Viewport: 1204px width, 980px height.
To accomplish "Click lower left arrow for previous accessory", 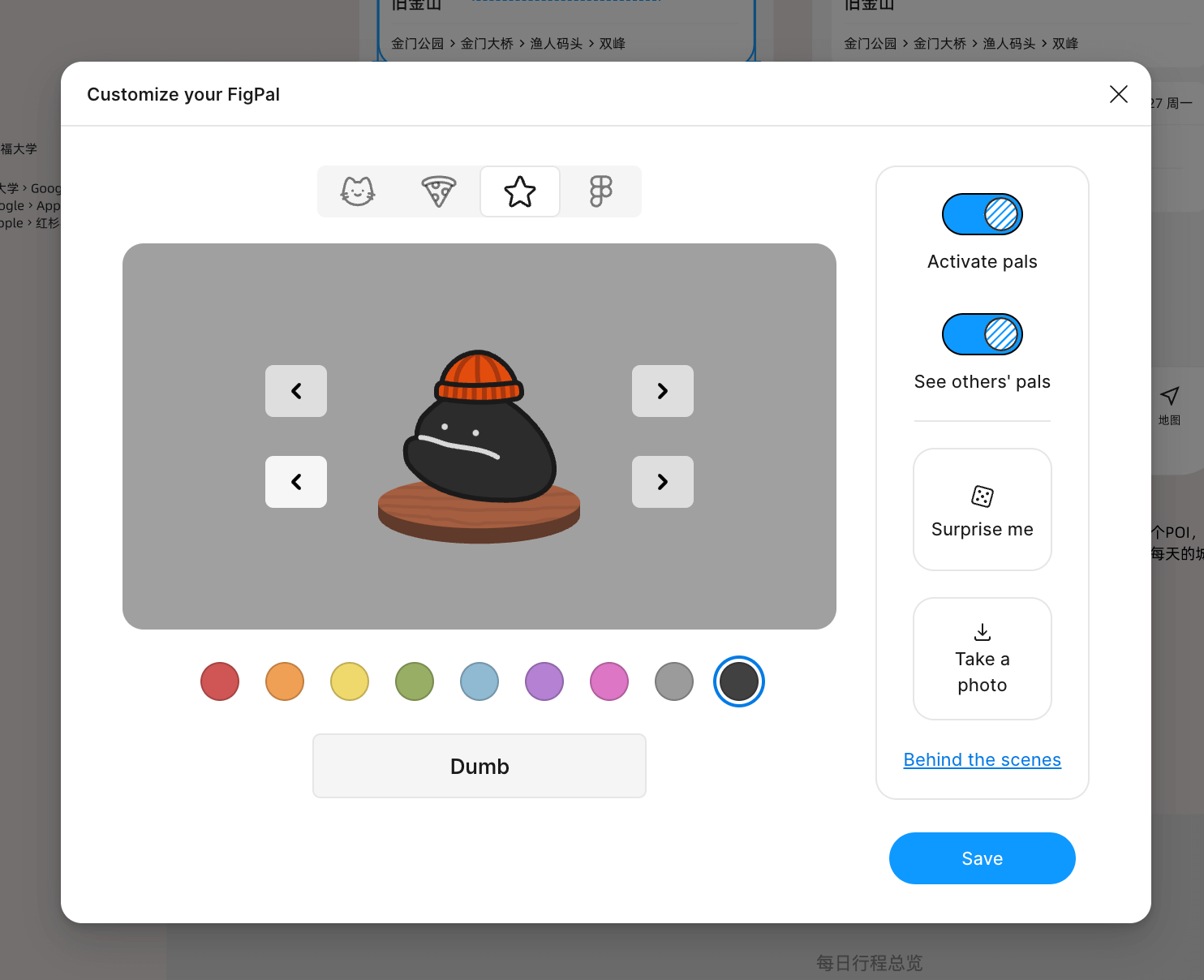I will pyautogui.click(x=296, y=482).
